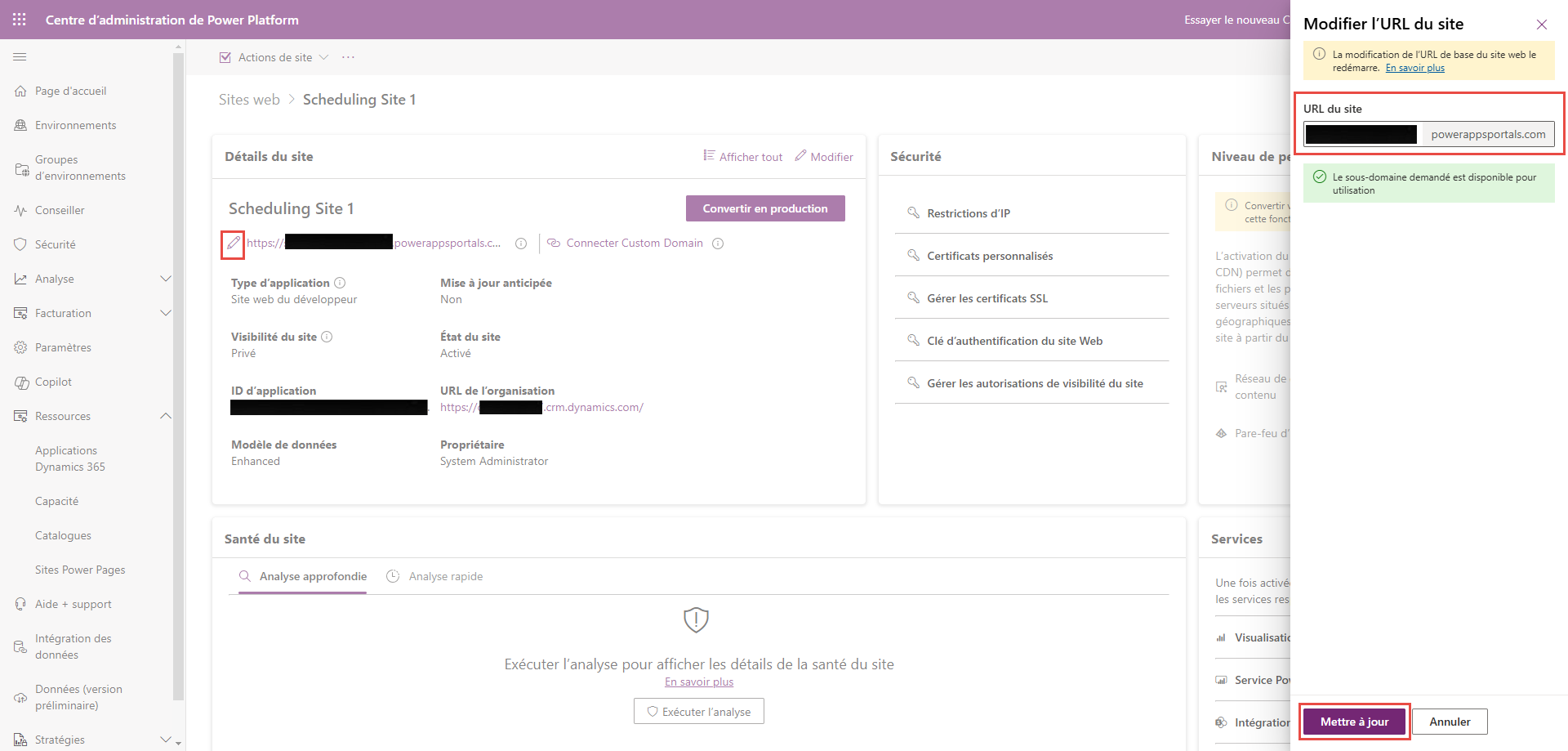1568x751 pixels.
Task: Click the URL du site input field
Action: tap(1362, 134)
